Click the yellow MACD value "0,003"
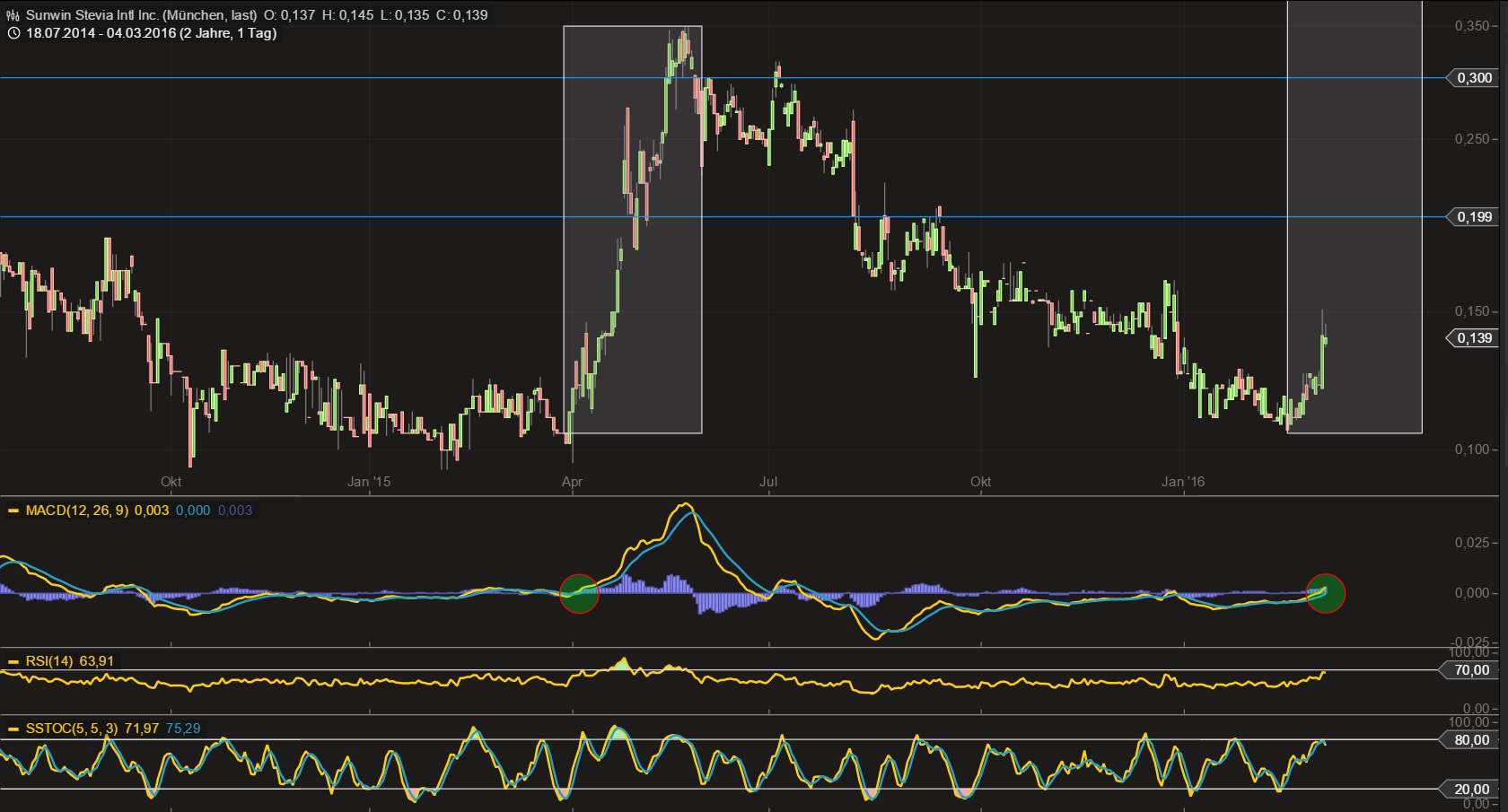Viewport: 1508px width, 812px height. (152, 511)
